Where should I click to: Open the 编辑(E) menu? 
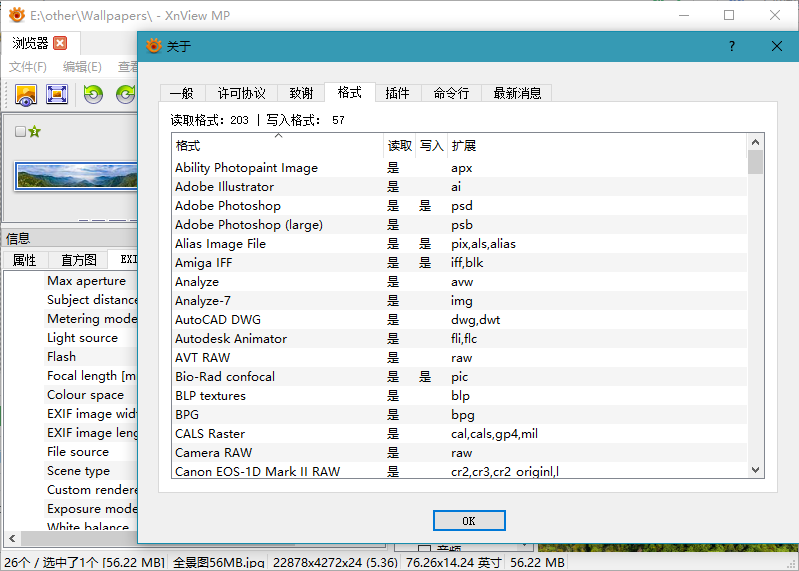(82, 67)
